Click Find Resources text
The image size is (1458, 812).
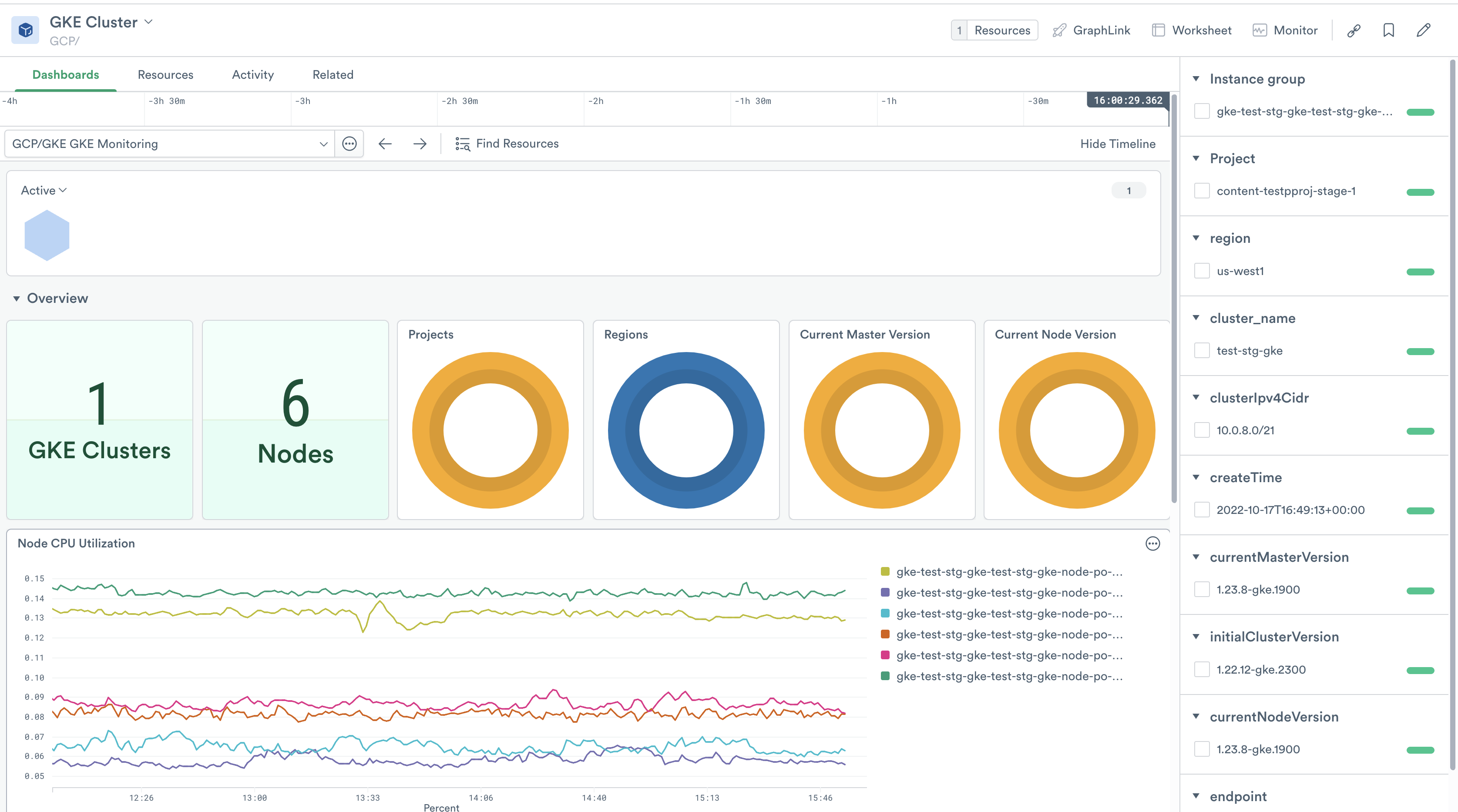click(x=517, y=144)
